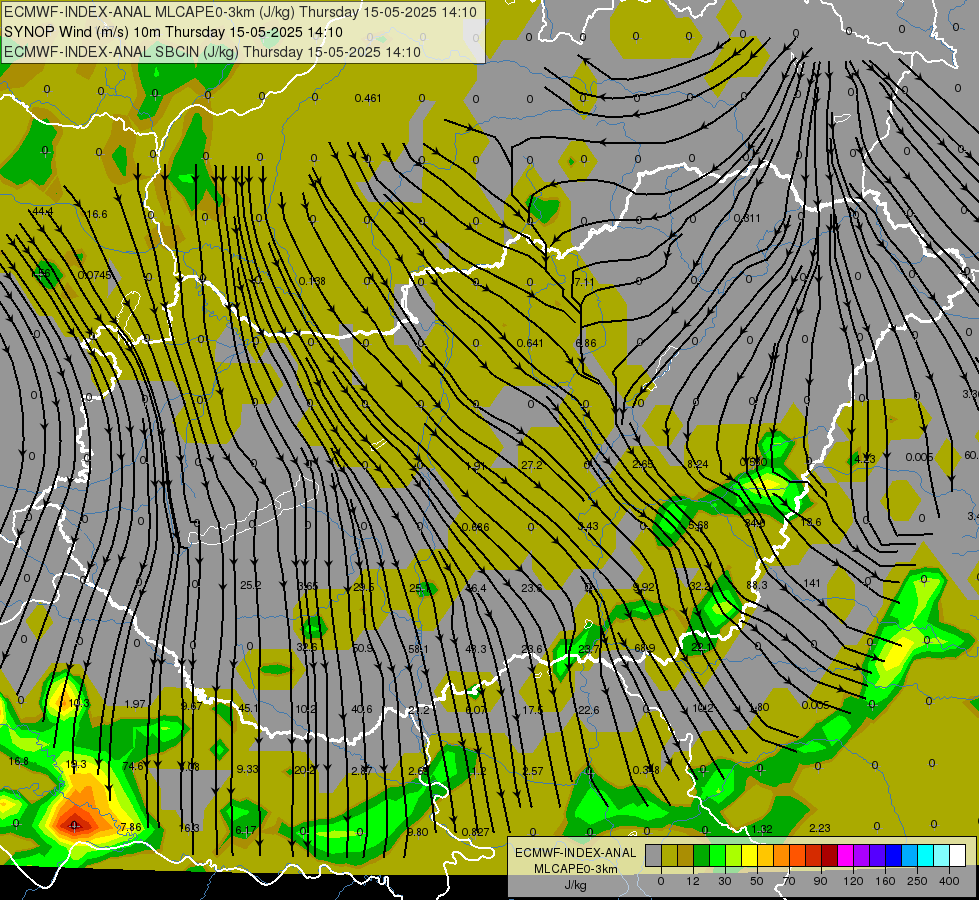
Task: Click the map value 3.43
Action: coord(588,526)
